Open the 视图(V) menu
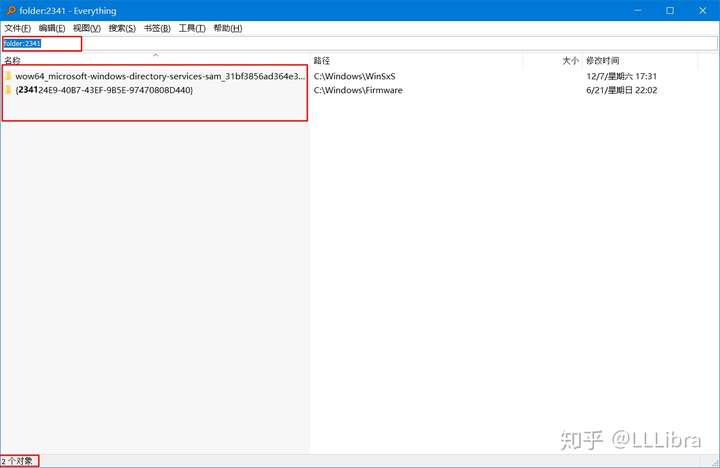This screenshot has width=720, height=468. [87, 28]
